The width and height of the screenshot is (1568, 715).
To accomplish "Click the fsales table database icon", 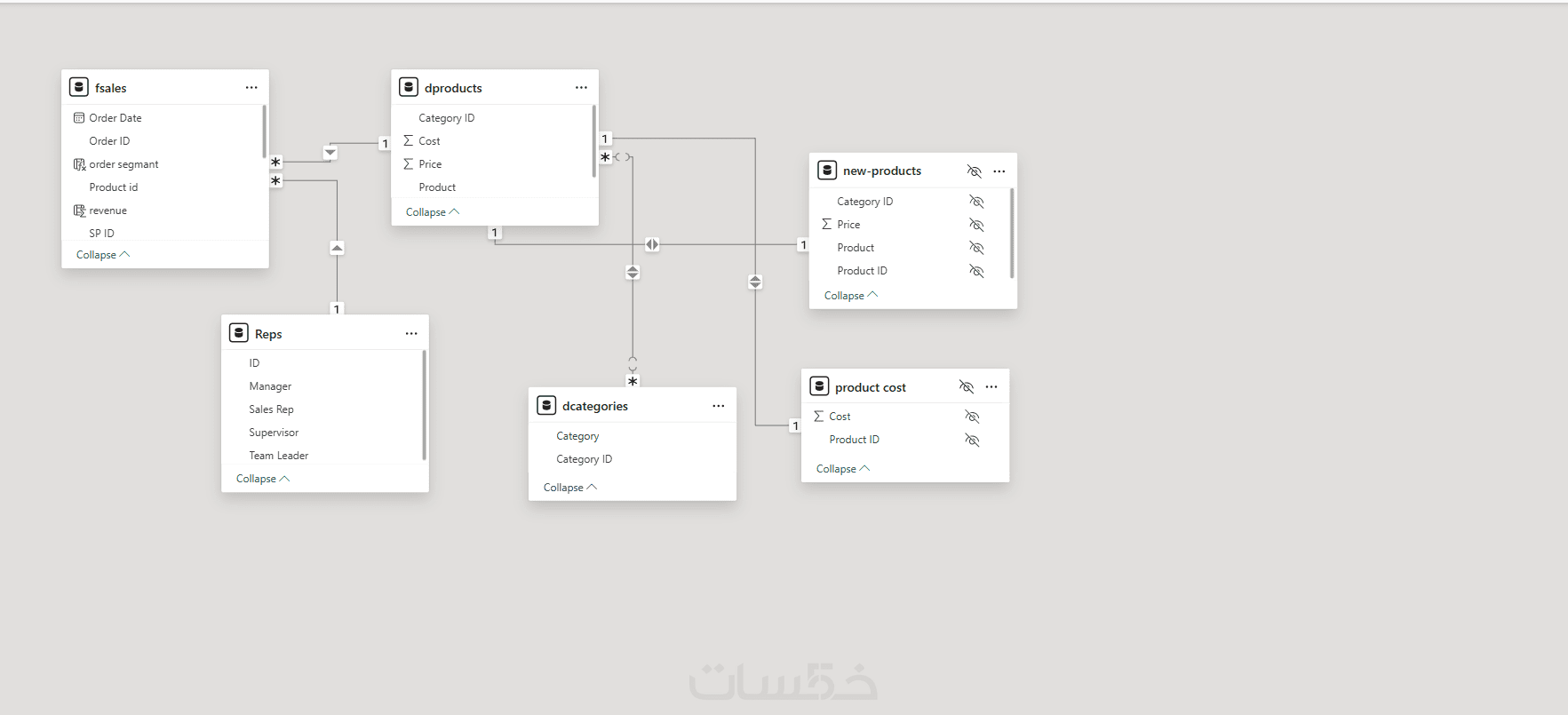I will point(79,87).
